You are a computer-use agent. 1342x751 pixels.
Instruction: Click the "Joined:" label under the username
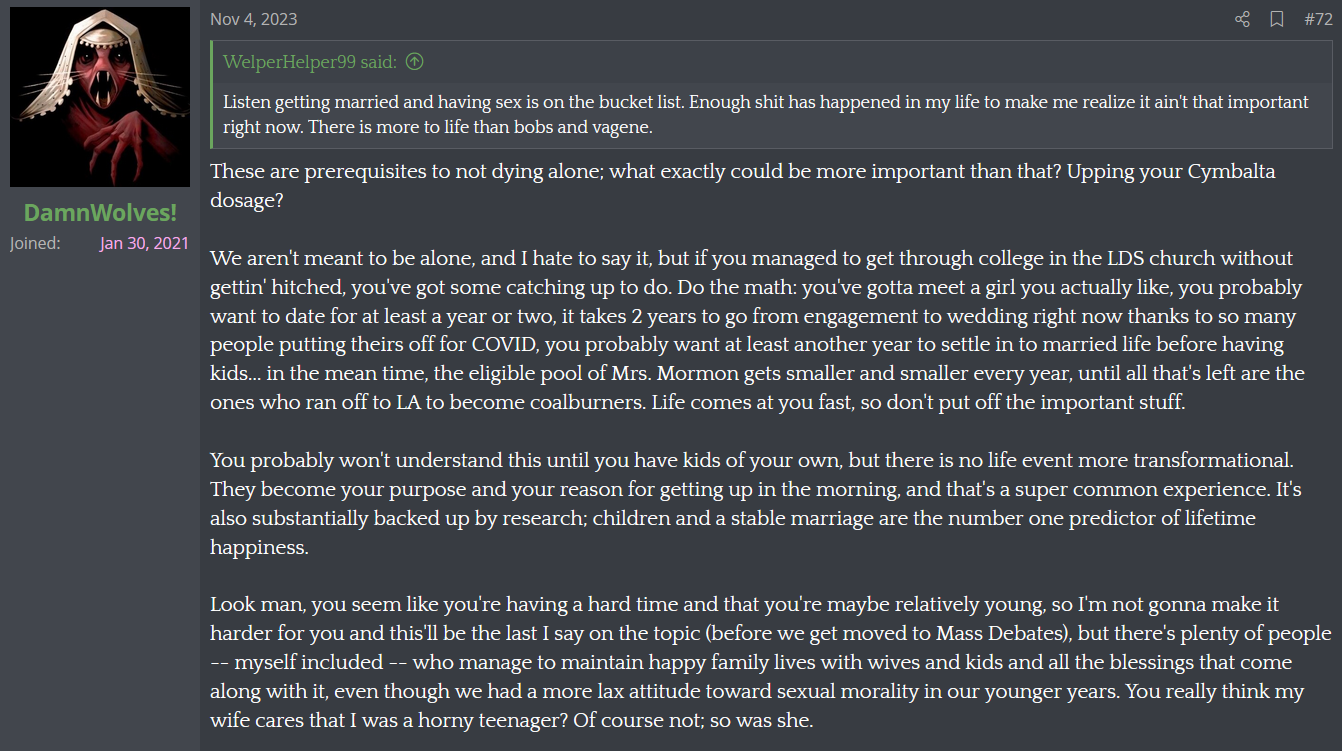(x=35, y=243)
